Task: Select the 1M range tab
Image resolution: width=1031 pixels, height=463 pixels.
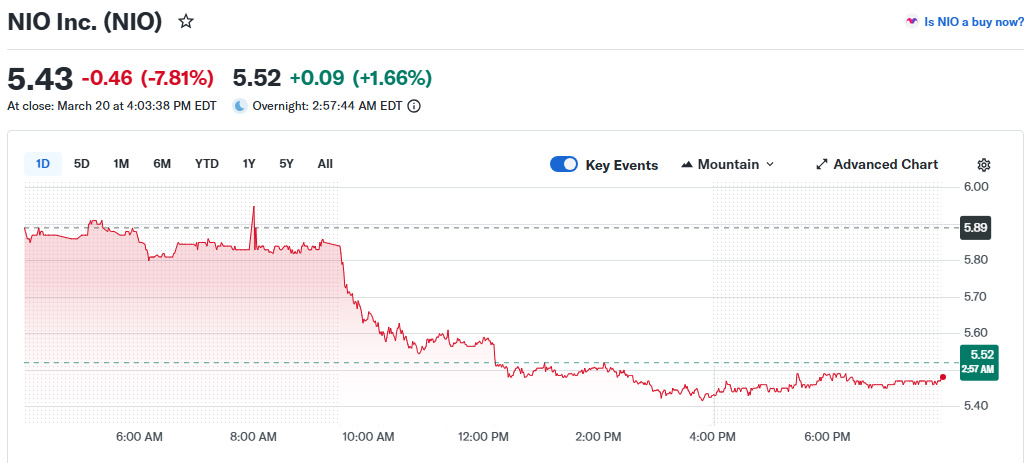Action: [121, 164]
